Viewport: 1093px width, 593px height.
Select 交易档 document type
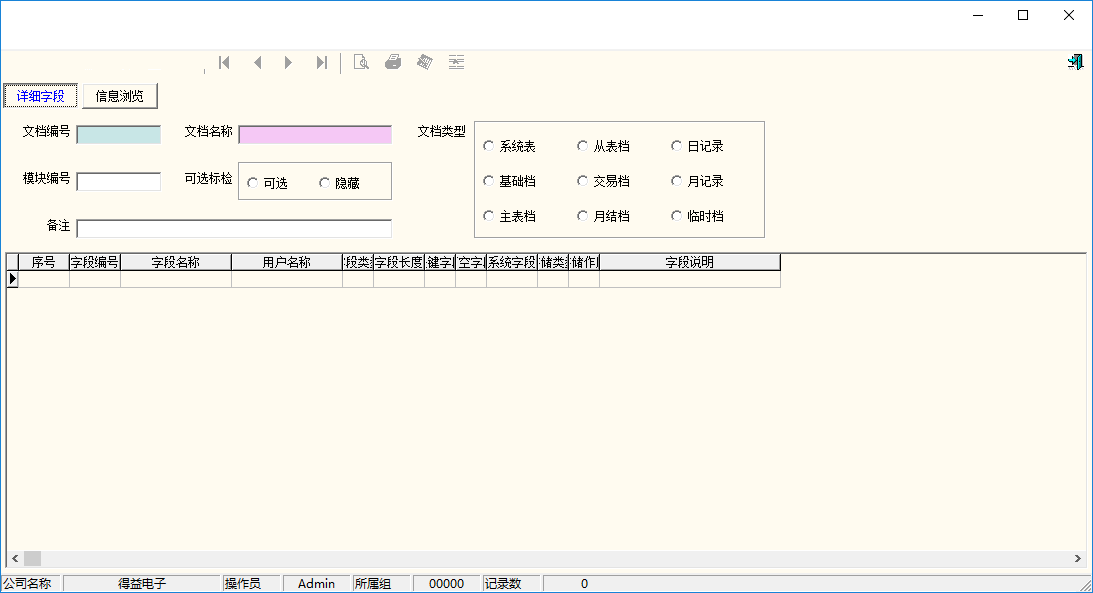[604, 180]
